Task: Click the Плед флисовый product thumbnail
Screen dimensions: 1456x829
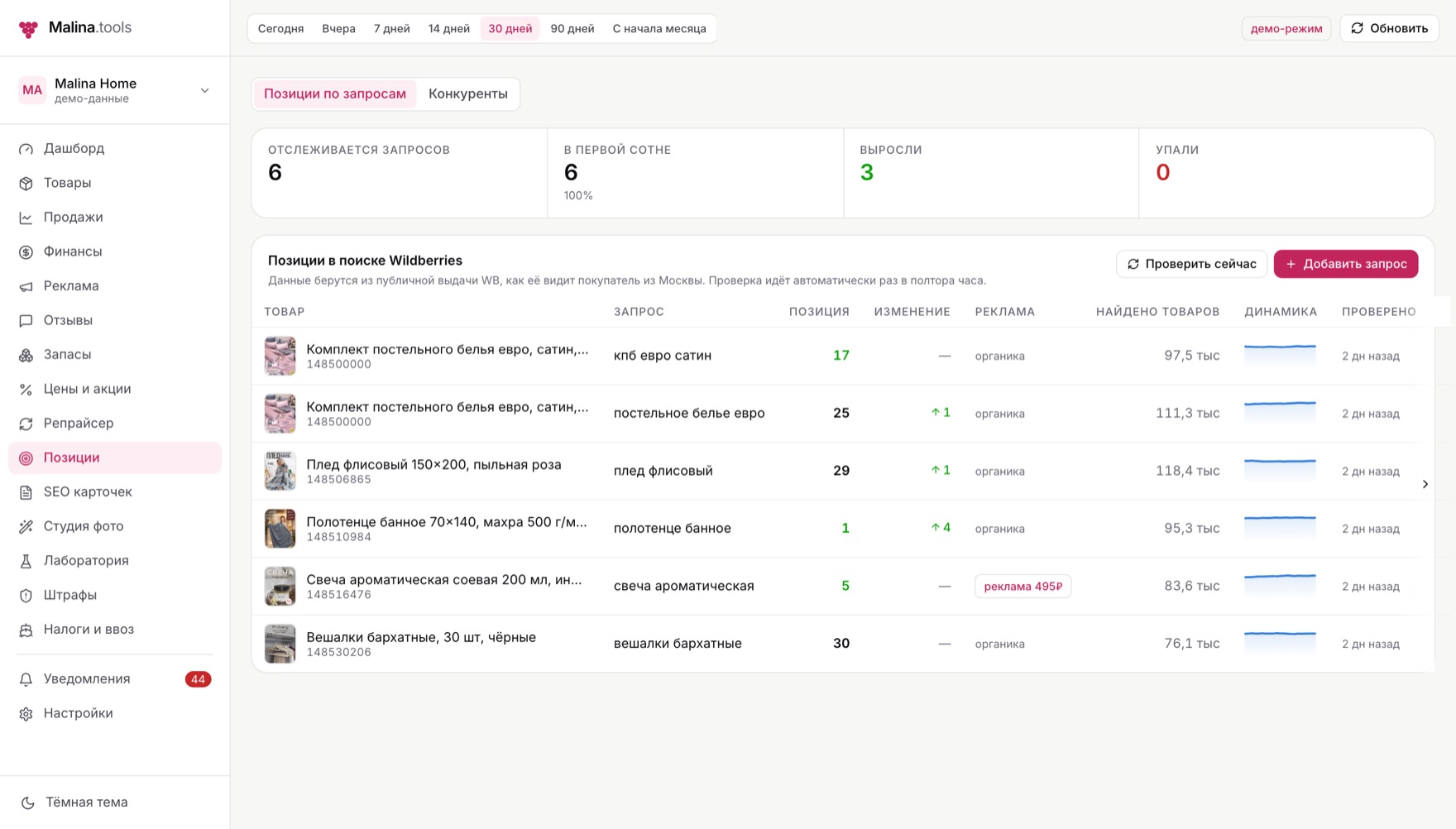Action: coord(280,472)
